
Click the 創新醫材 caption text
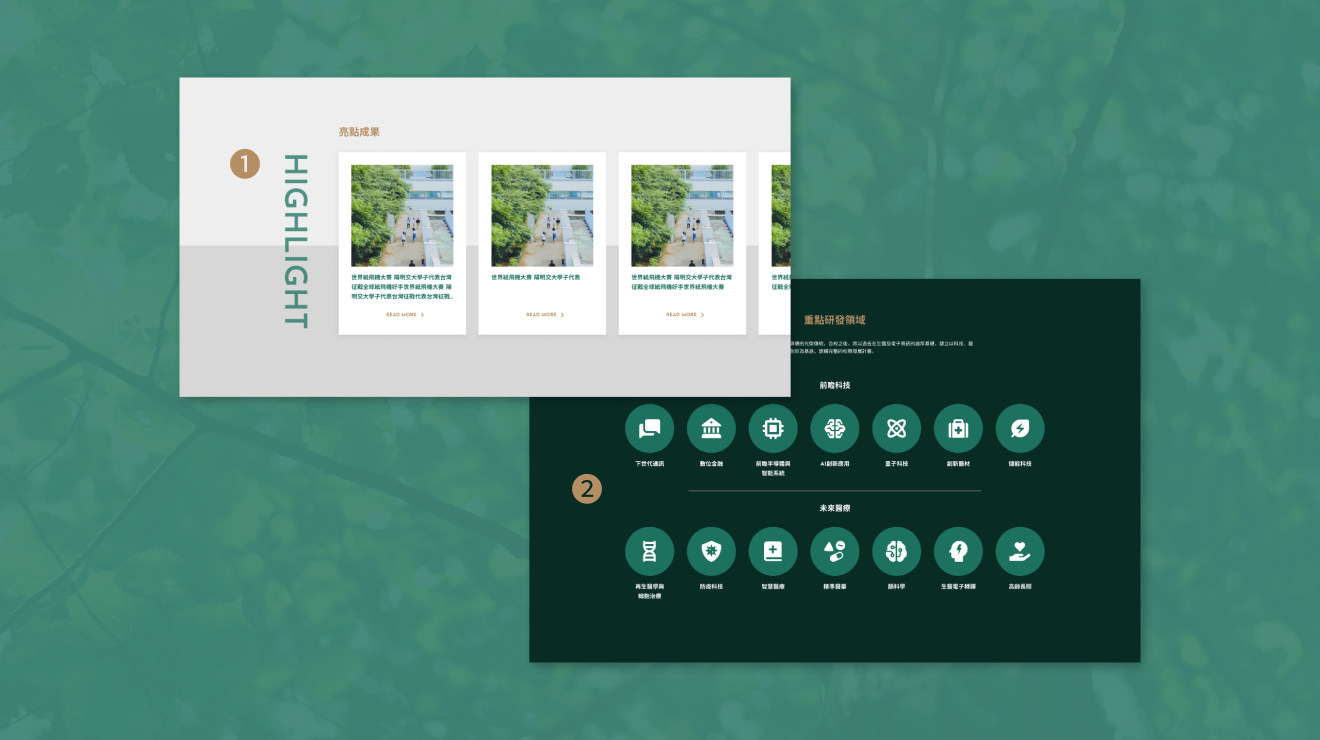click(959, 464)
